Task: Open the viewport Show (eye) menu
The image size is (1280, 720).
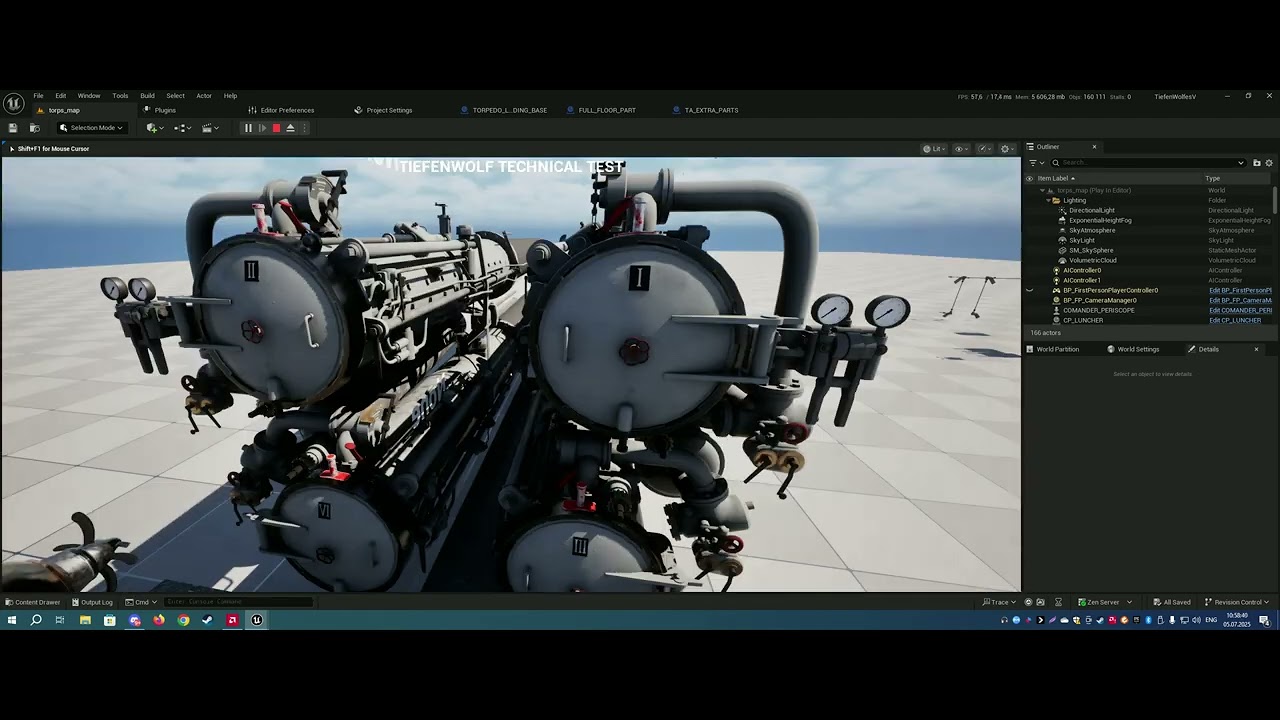Action: (x=961, y=149)
